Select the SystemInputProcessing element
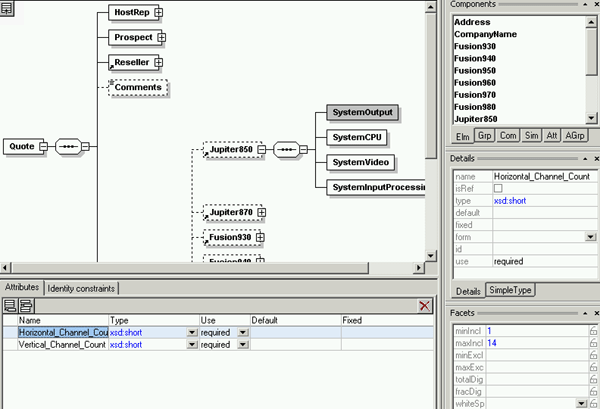Screen dimensions: 600x409 click(376, 187)
